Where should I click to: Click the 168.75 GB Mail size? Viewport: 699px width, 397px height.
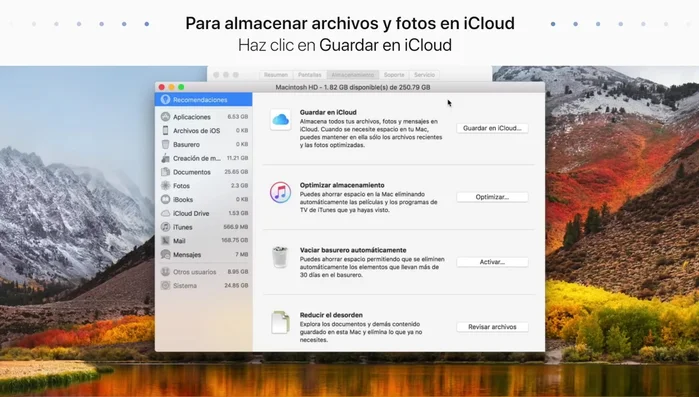(x=235, y=241)
